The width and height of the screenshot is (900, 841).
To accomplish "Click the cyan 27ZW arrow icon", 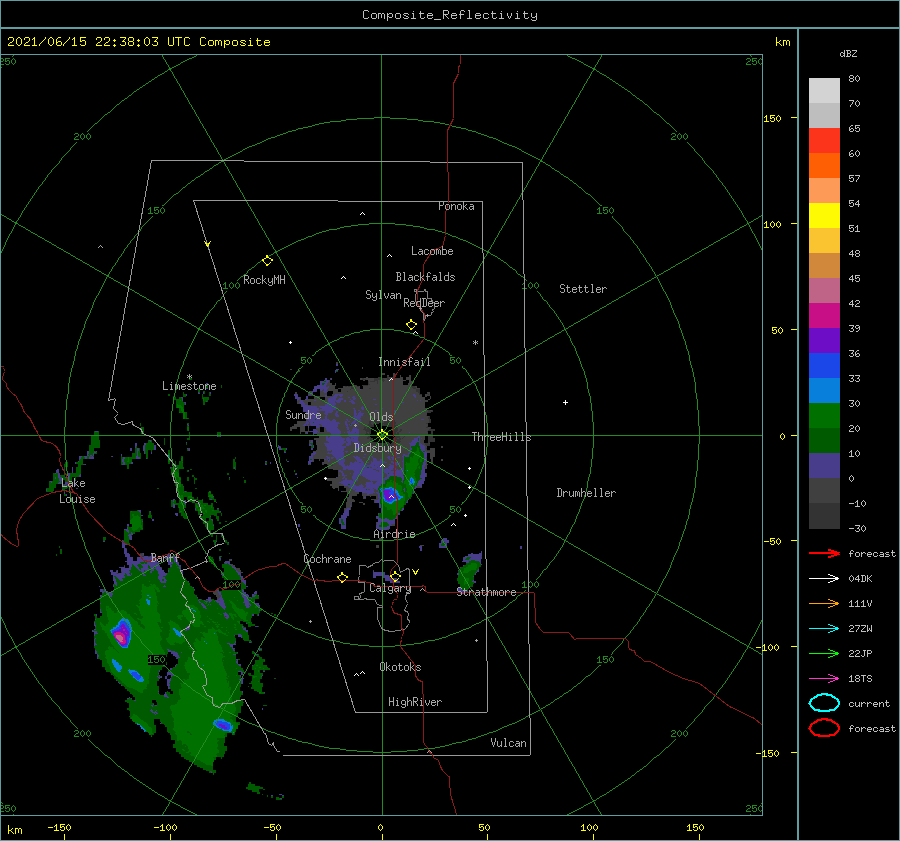I will click(x=824, y=629).
